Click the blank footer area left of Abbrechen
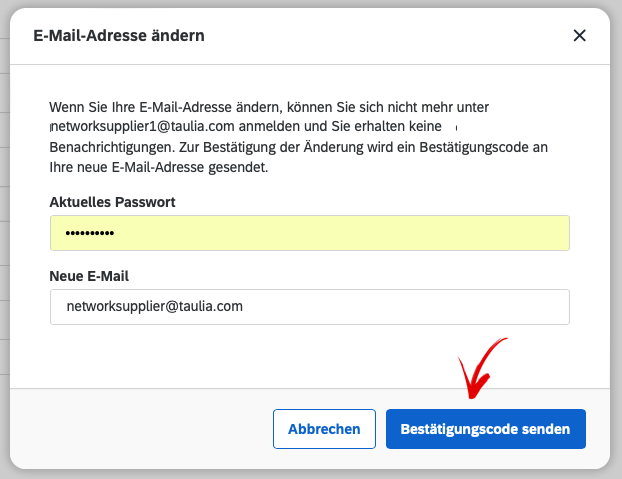This screenshot has width=622, height=479. coord(139,429)
